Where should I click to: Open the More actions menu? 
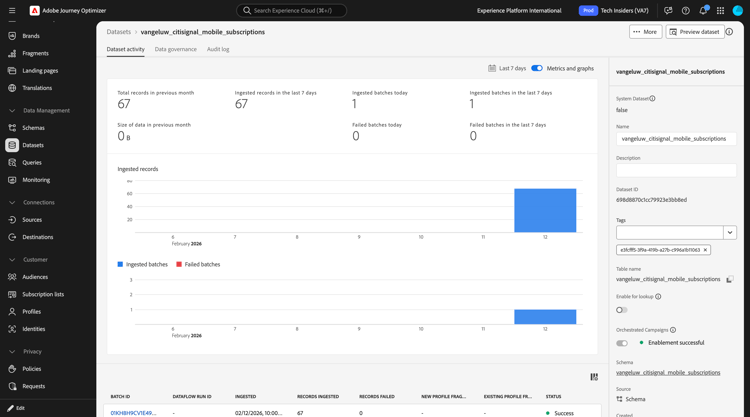click(645, 32)
